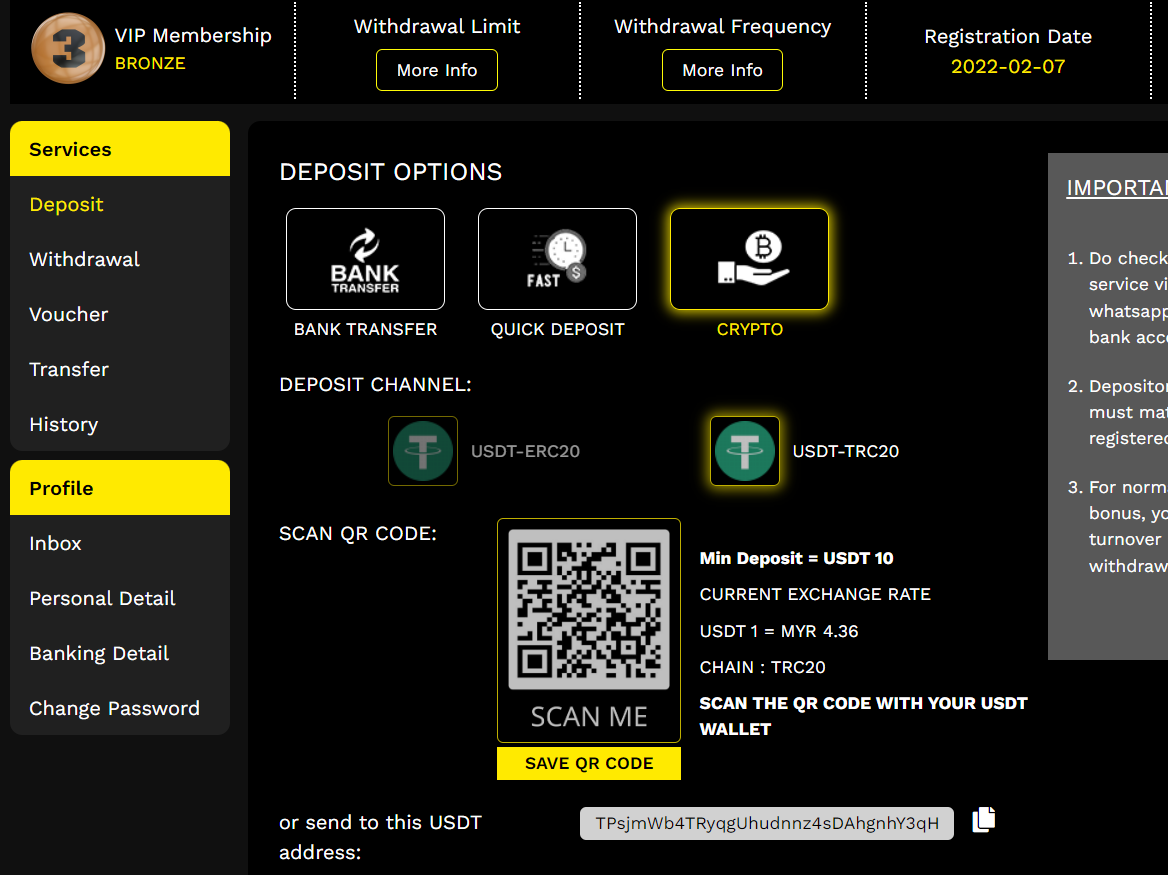Select the Bank Transfer deposit icon
This screenshot has width=1168, height=875.
[x=365, y=259]
